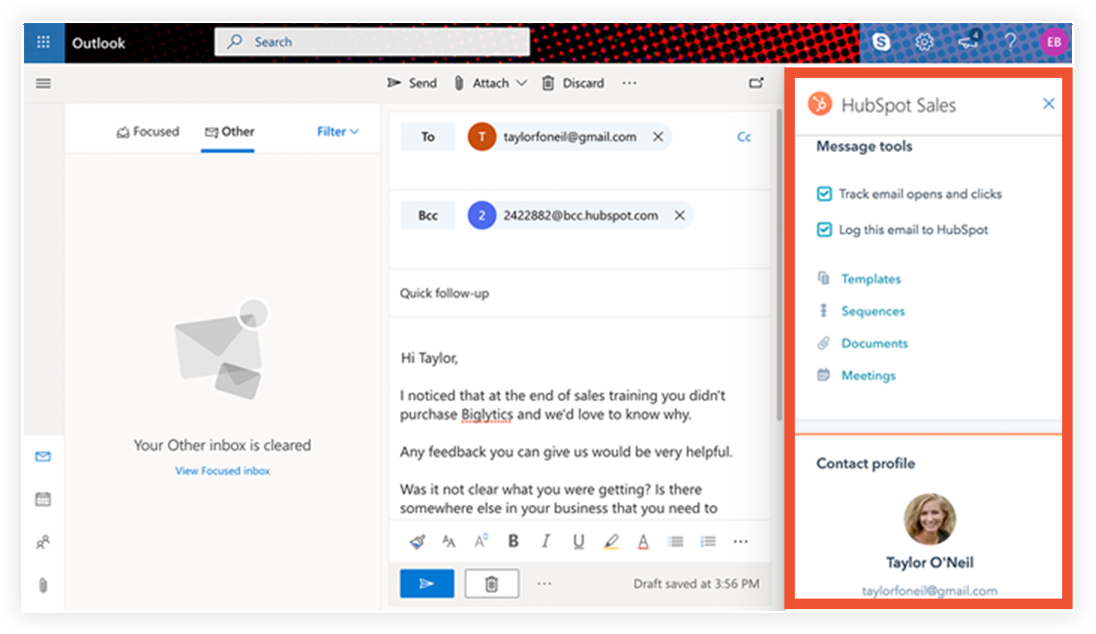Open the font color picker
1096x634 pixels.
tap(643, 541)
